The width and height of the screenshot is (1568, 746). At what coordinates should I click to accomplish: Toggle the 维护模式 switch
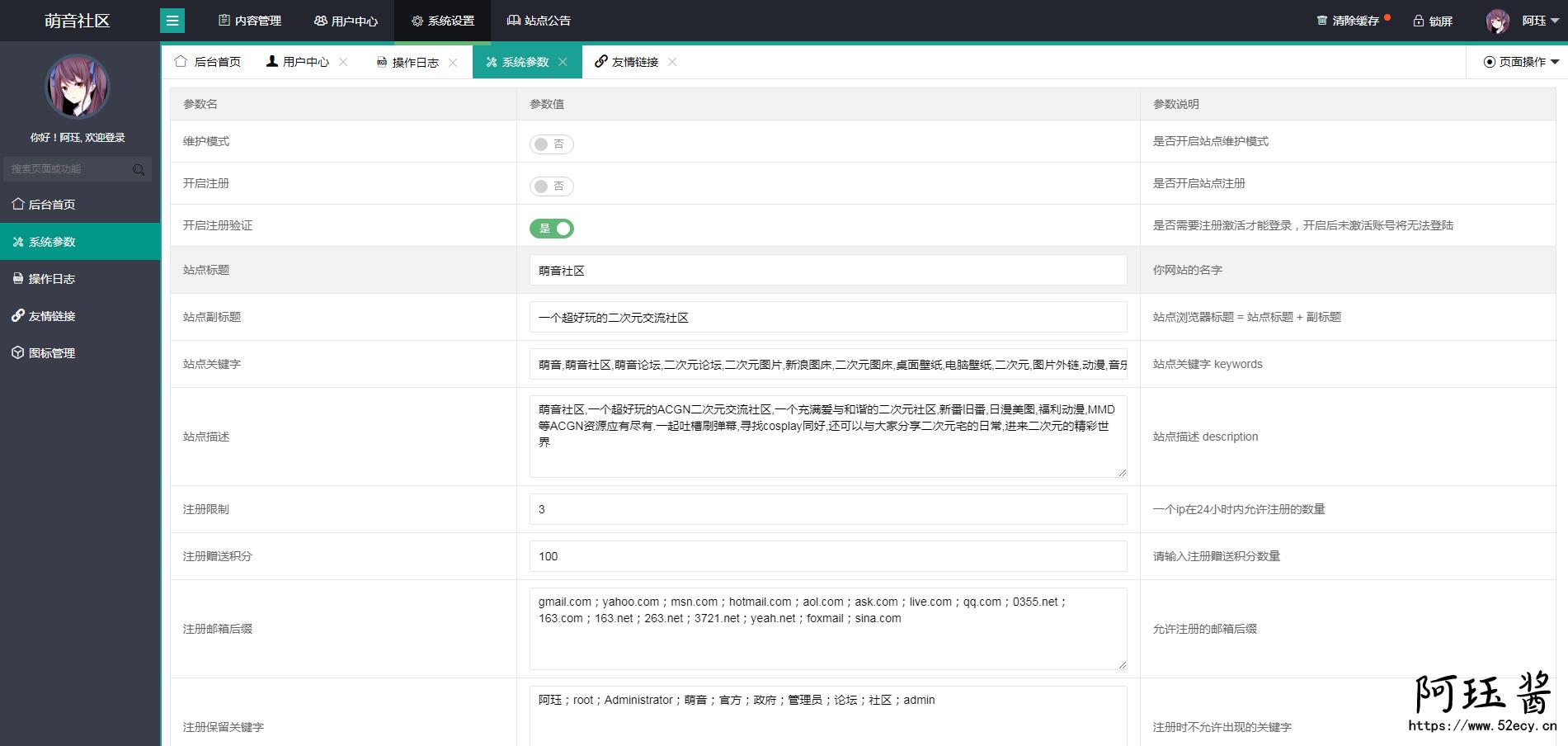[x=551, y=144]
